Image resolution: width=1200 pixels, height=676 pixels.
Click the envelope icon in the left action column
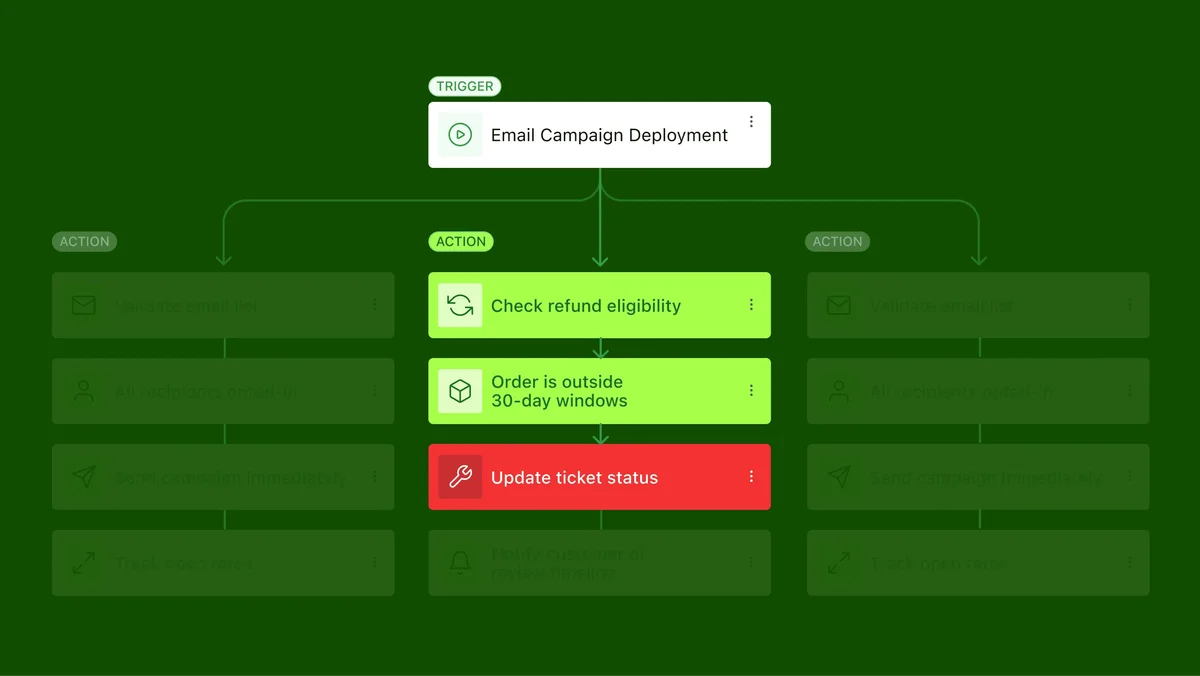tap(84, 305)
